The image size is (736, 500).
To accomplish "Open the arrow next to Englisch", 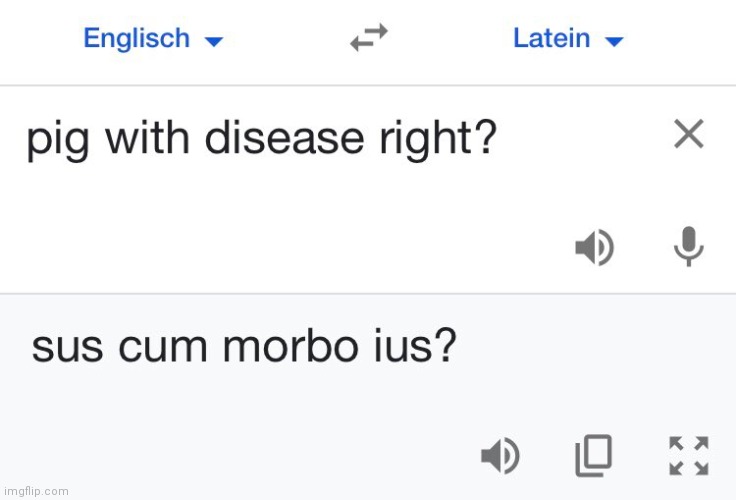I will (x=213, y=42).
